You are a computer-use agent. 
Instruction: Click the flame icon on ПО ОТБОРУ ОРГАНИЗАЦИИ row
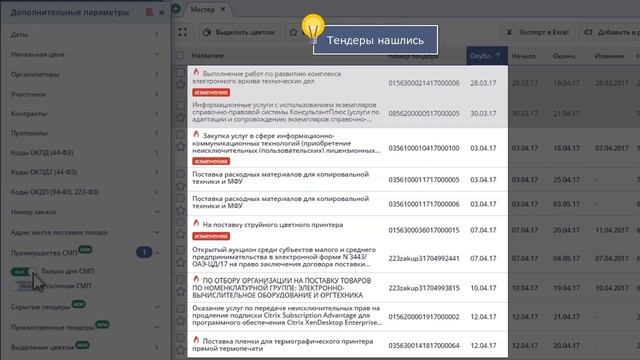pyautogui.click(x=196, y=279)
